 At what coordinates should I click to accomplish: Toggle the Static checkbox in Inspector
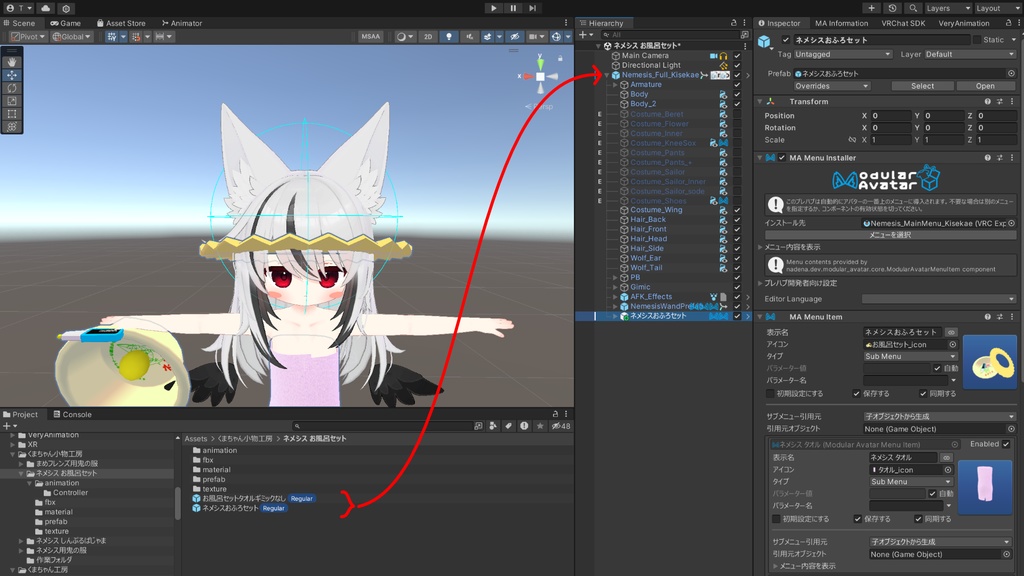pos(977,40)
